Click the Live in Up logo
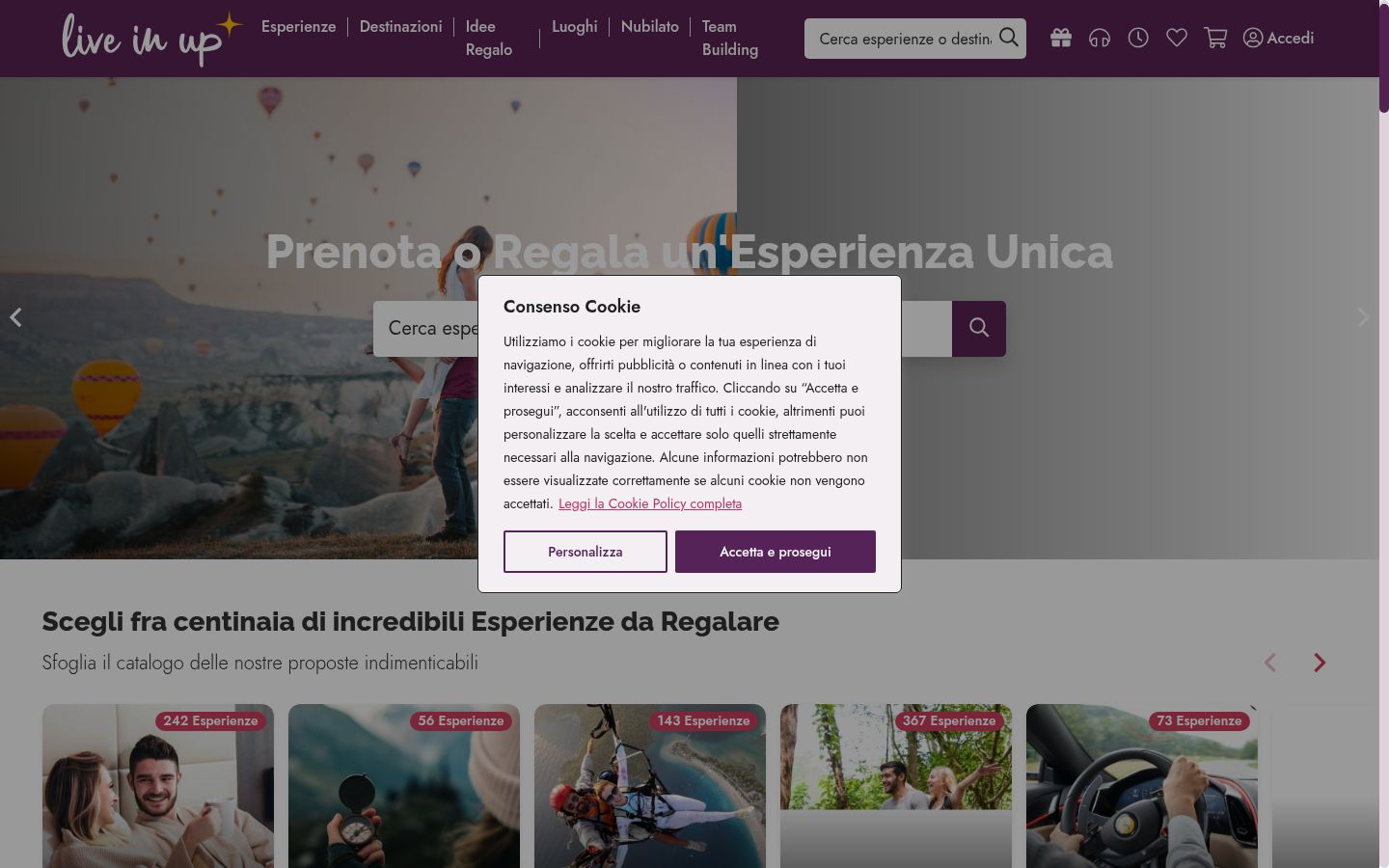The height and width of the screenshot is (868, 1389). (x=151, y=39)
